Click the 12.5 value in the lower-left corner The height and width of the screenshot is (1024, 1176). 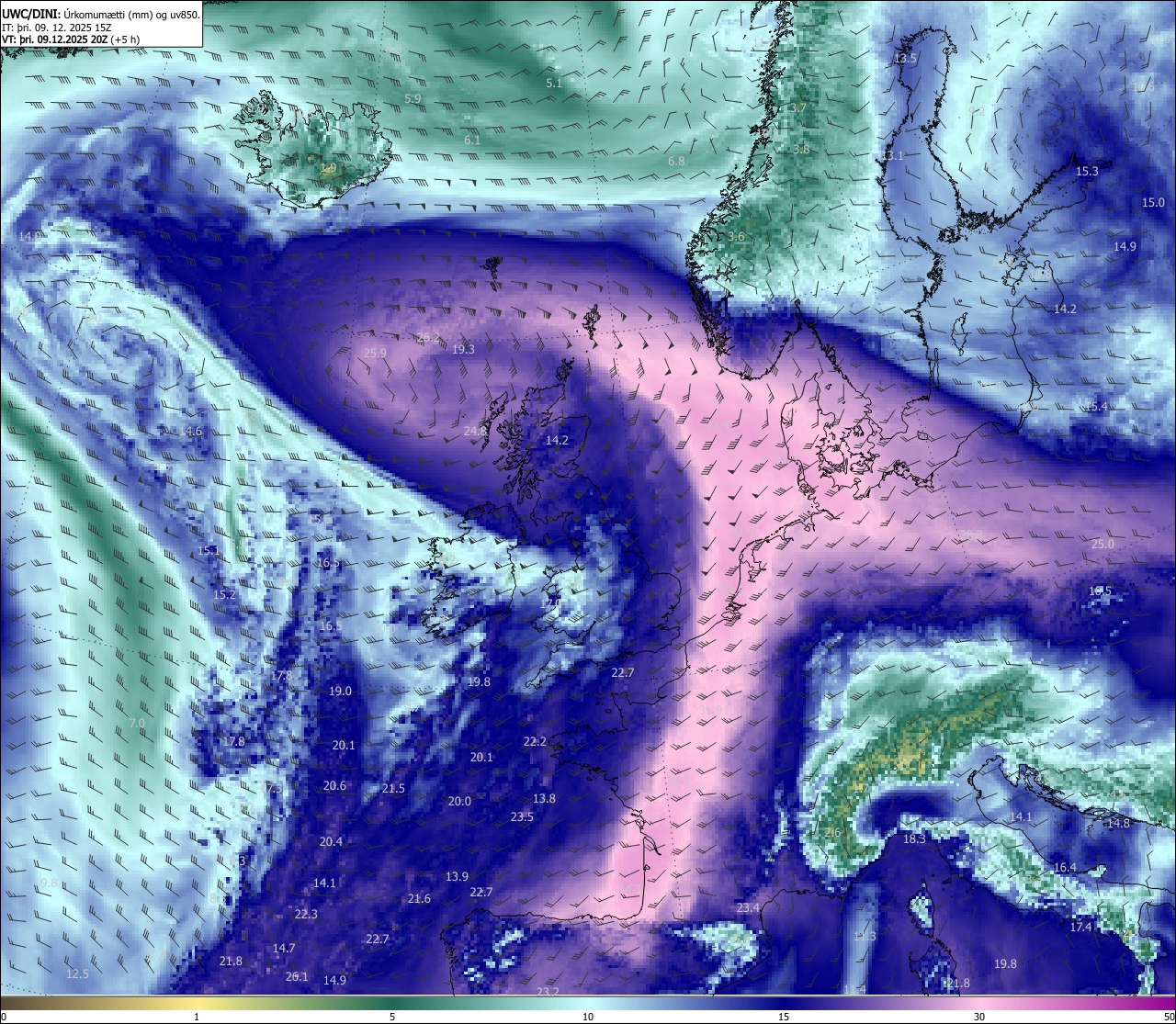78,973
